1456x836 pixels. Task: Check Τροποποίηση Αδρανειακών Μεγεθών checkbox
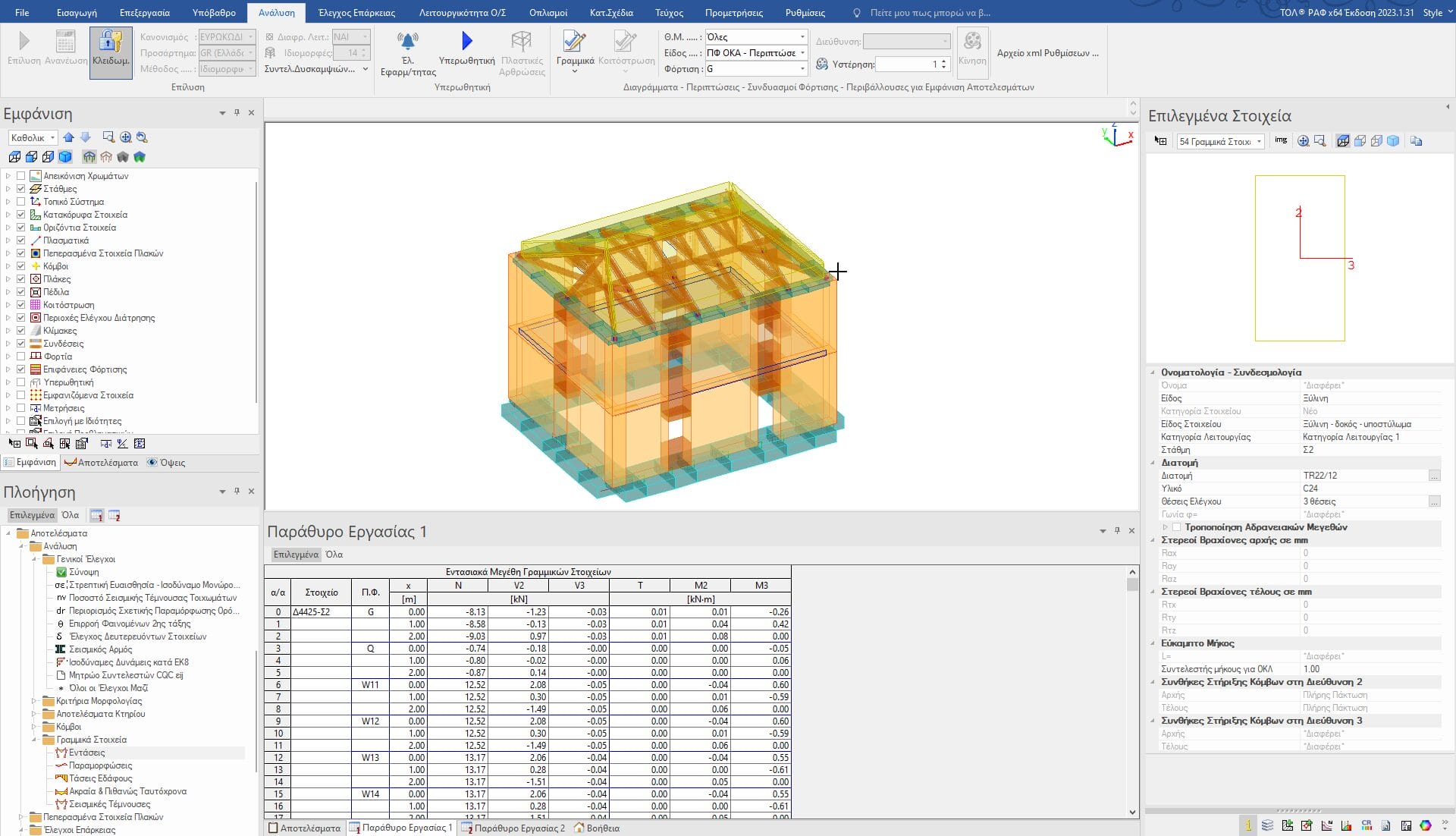1176,527
